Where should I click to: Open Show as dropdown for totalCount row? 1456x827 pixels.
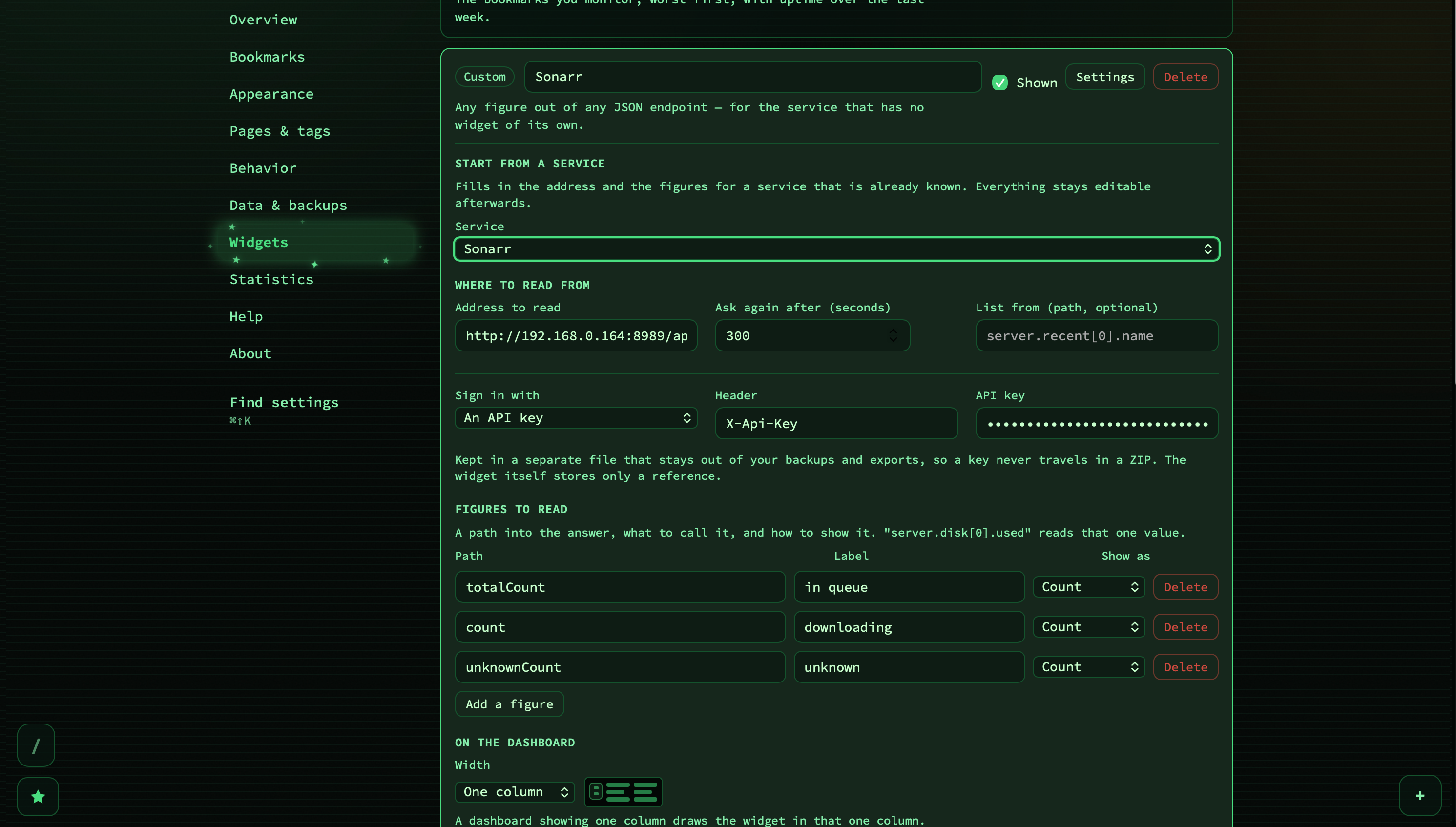point(1088,587)
